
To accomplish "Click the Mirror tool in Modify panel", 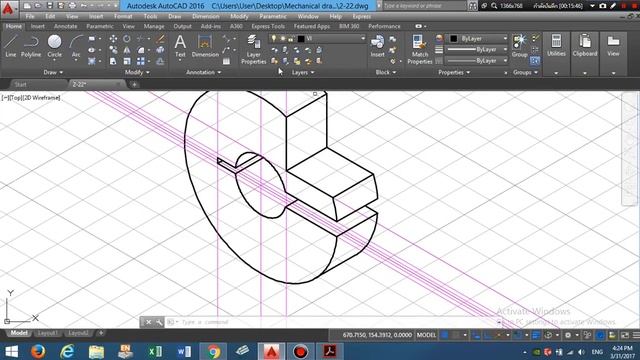I will (x=127, y=50).
